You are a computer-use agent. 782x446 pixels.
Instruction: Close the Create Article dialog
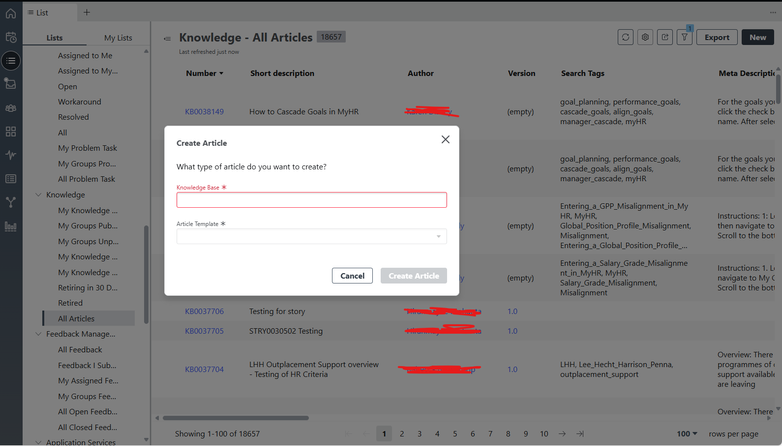[445, 140]
